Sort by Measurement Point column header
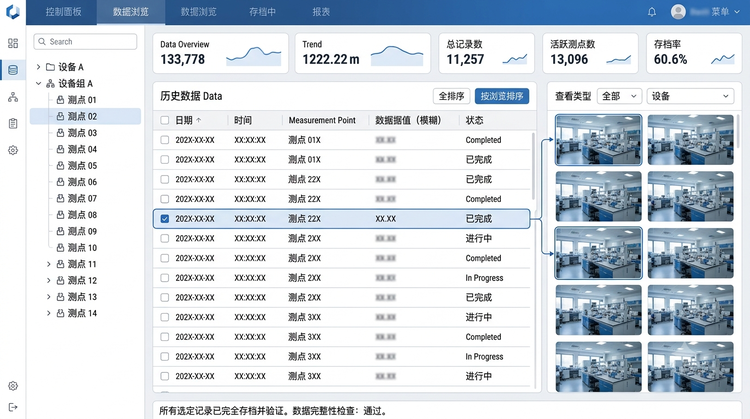Viewport: 750px width, 419px height. tap(322, 121)
